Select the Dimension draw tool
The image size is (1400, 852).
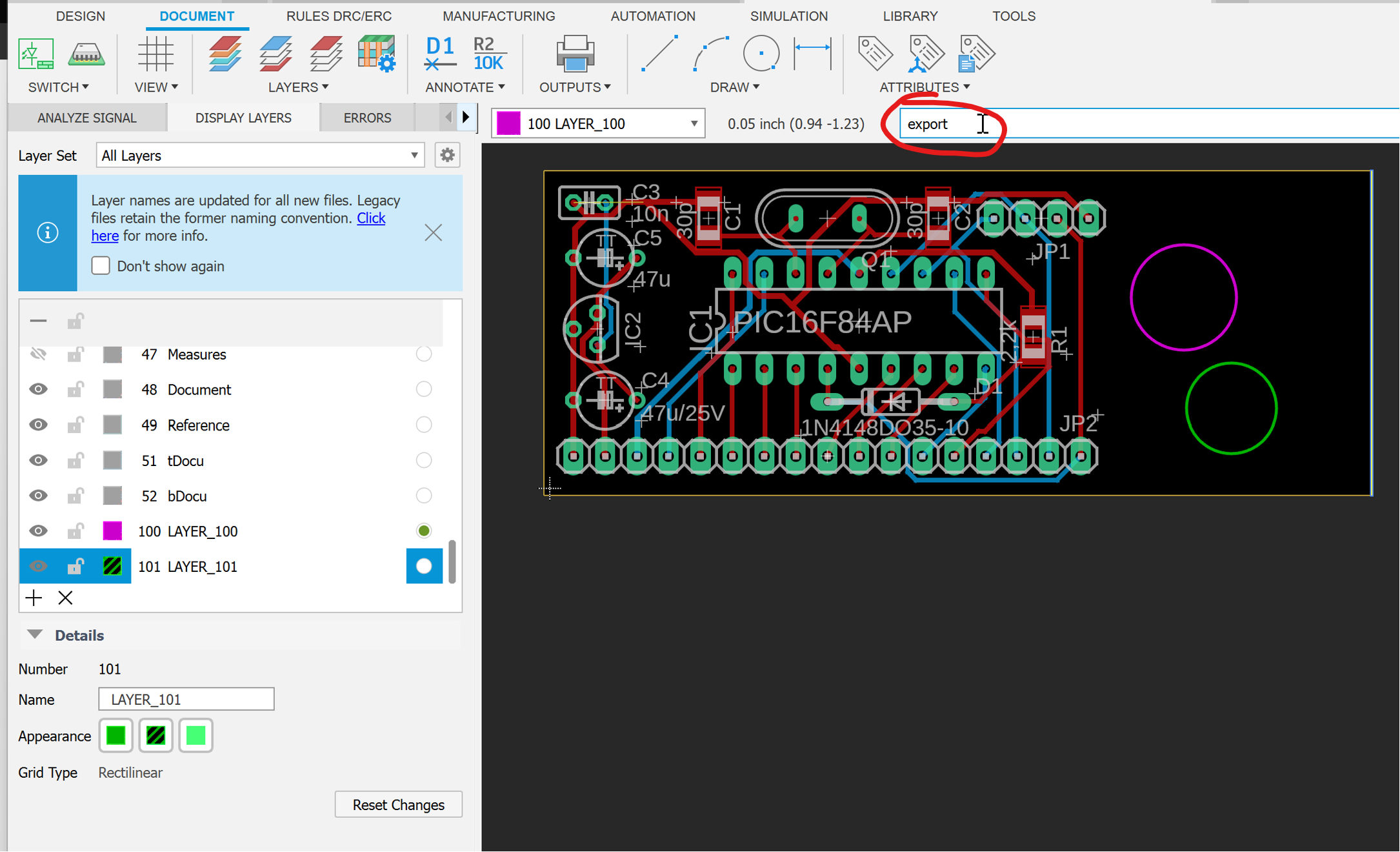tap(812, 54)
